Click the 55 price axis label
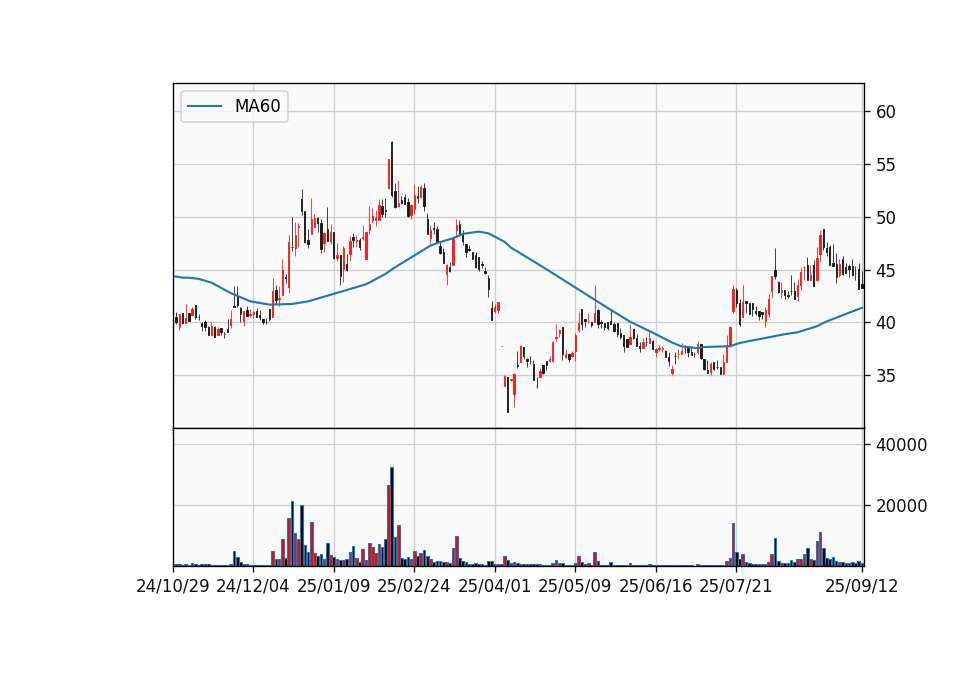The height and width of the screenshot is (690, 960). click(x=886, y=165)
